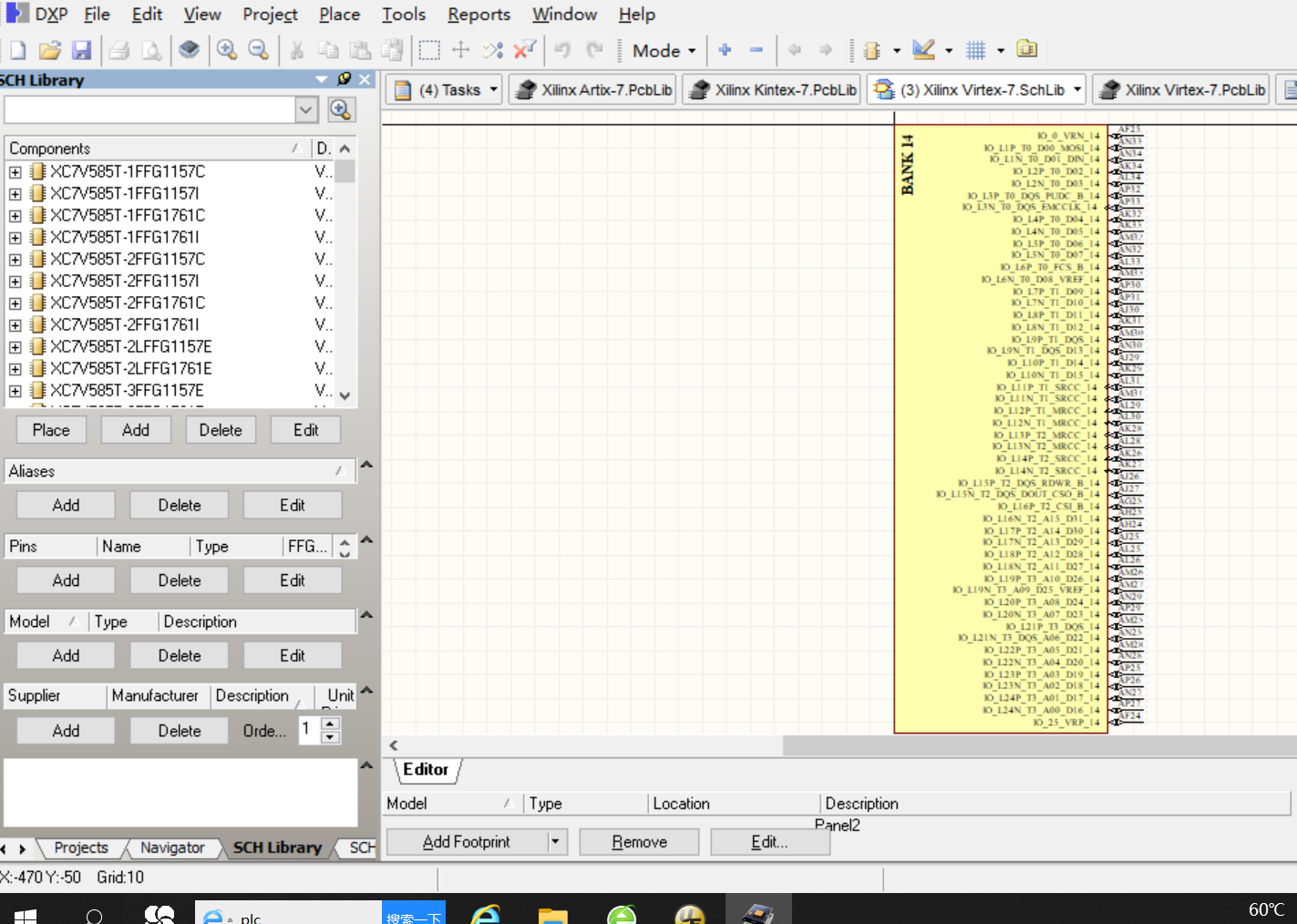The height and width of the screenshot is (924, 1297).
Task: Click the grid settings icon
Action: pyautogui.click(x=976, y=50)
